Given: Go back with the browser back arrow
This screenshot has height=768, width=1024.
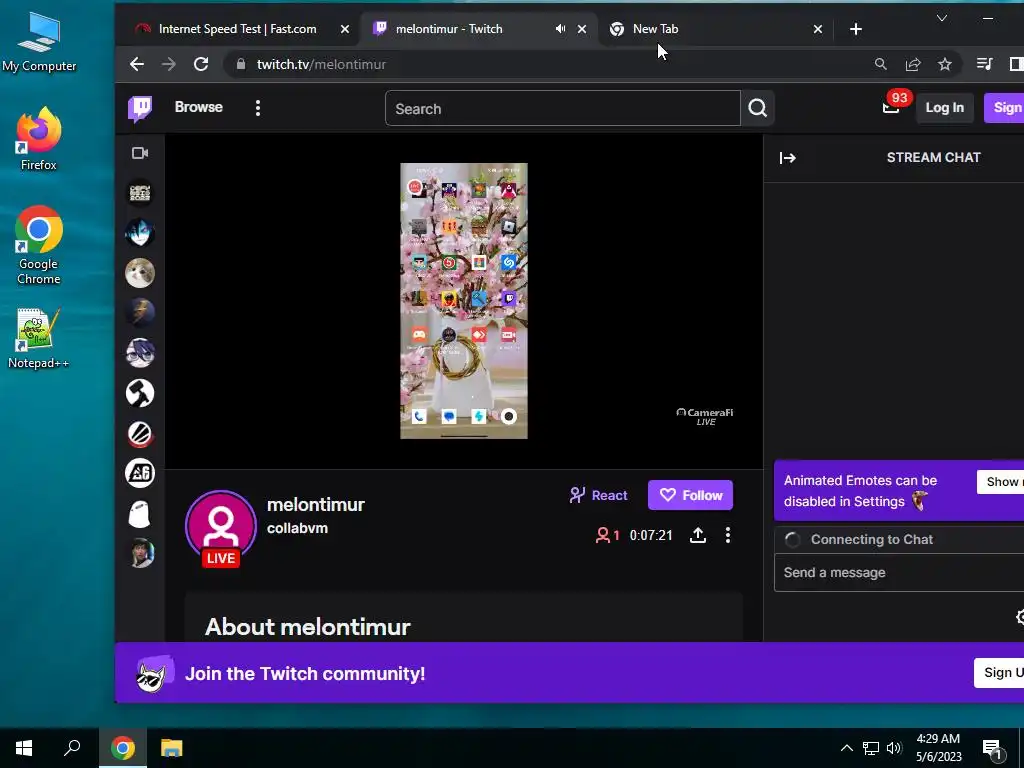Looking at the screenshot, I should (x=136, y=64).
